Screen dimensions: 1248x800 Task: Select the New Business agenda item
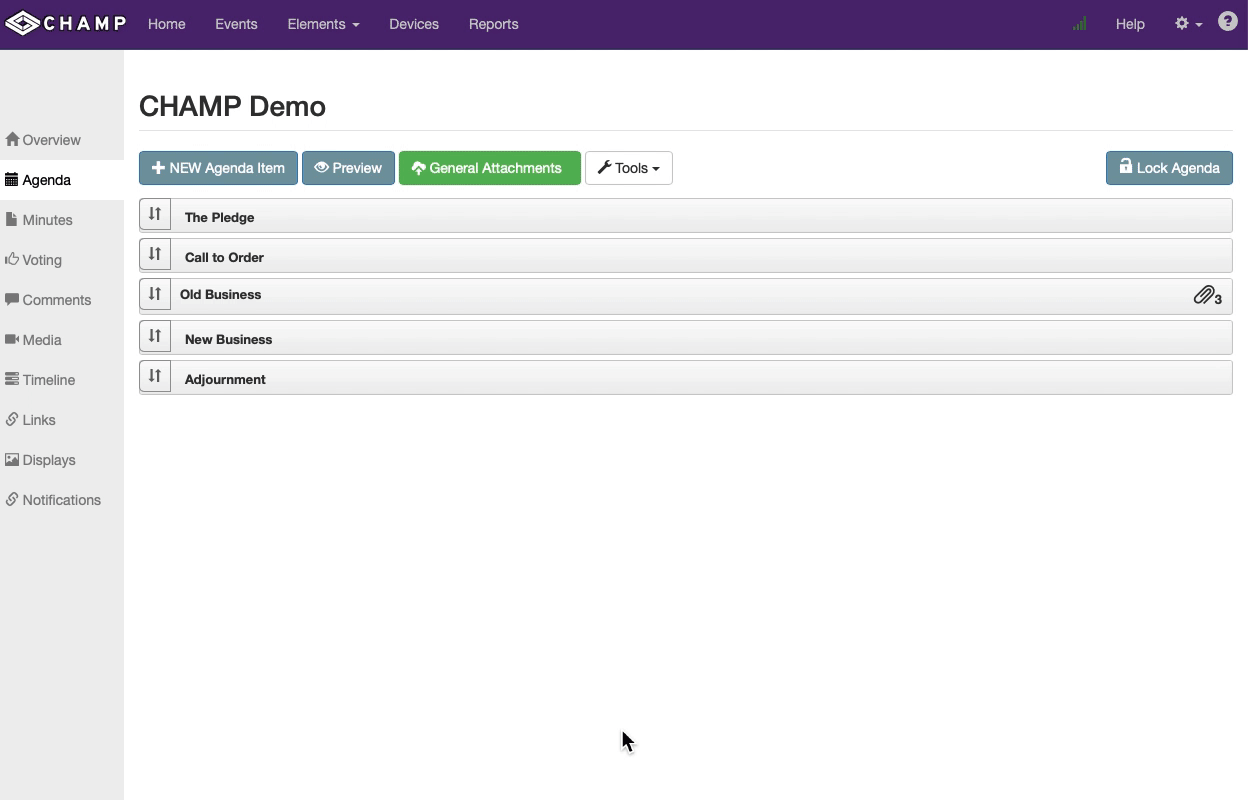point(686,338)
